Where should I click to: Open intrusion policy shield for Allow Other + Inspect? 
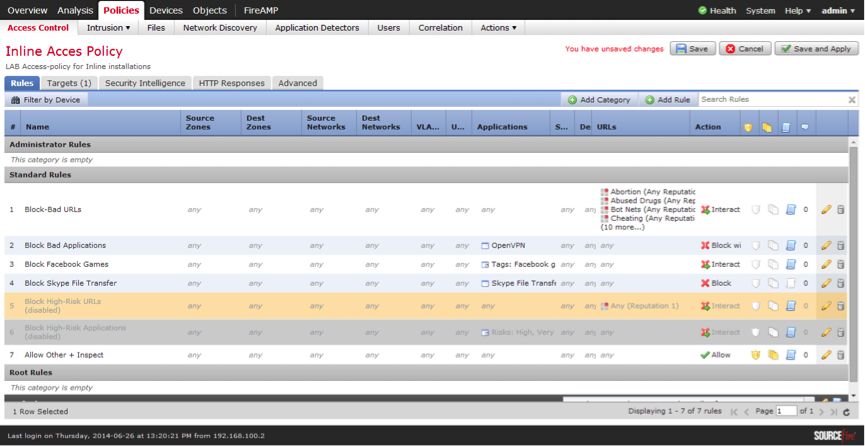756,355
